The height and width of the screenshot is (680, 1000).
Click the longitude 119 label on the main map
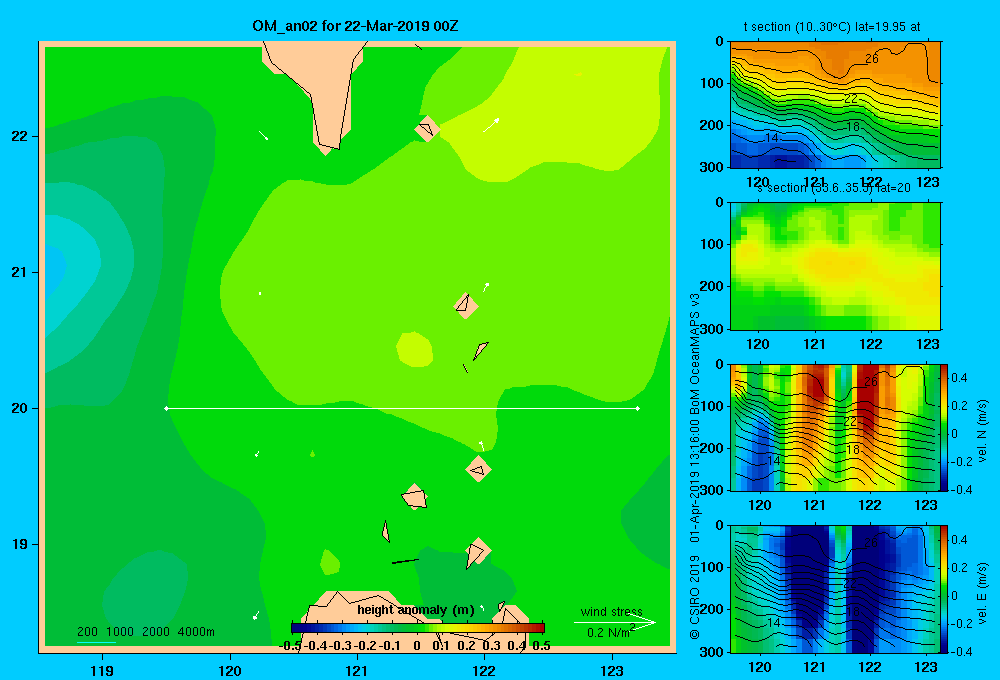pos(102,670)
